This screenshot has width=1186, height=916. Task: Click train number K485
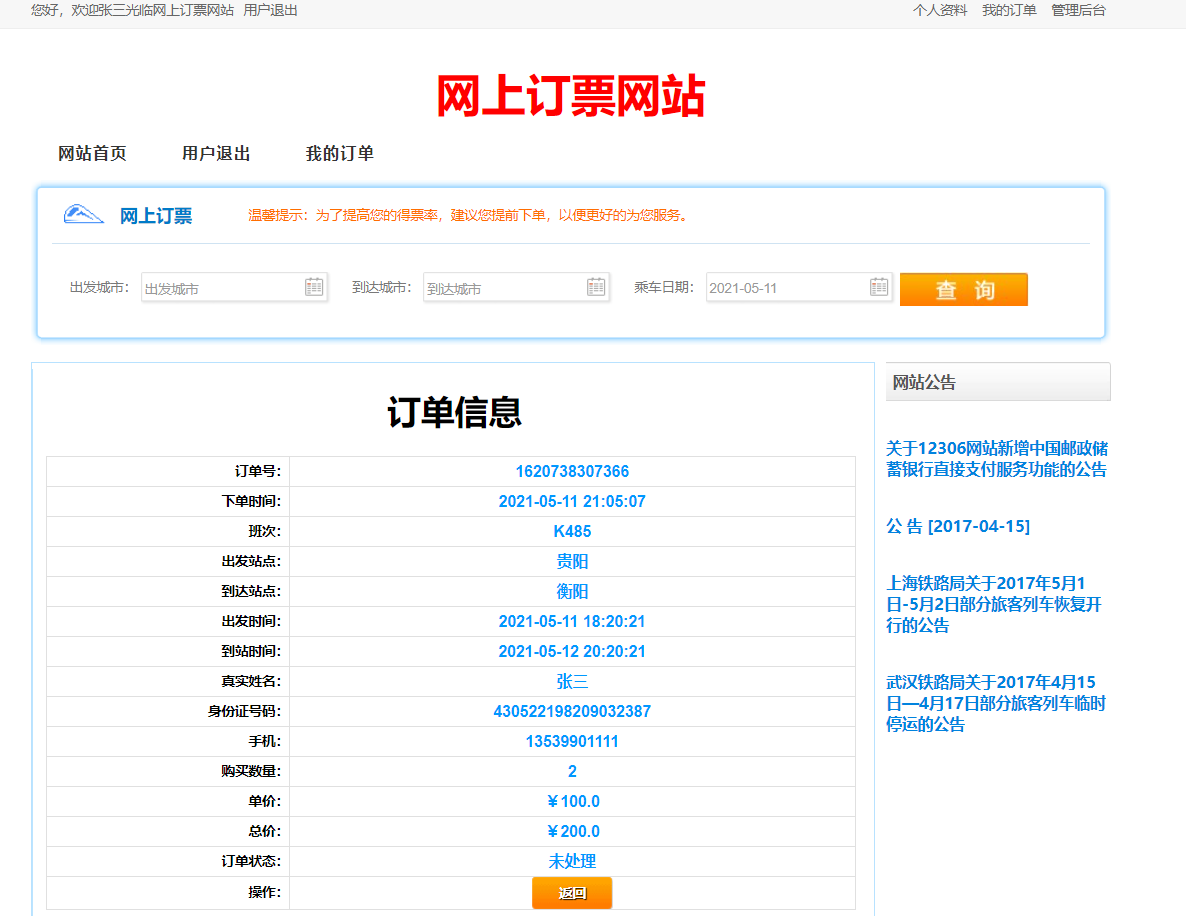pyautogui.click(x=572, y=532)
